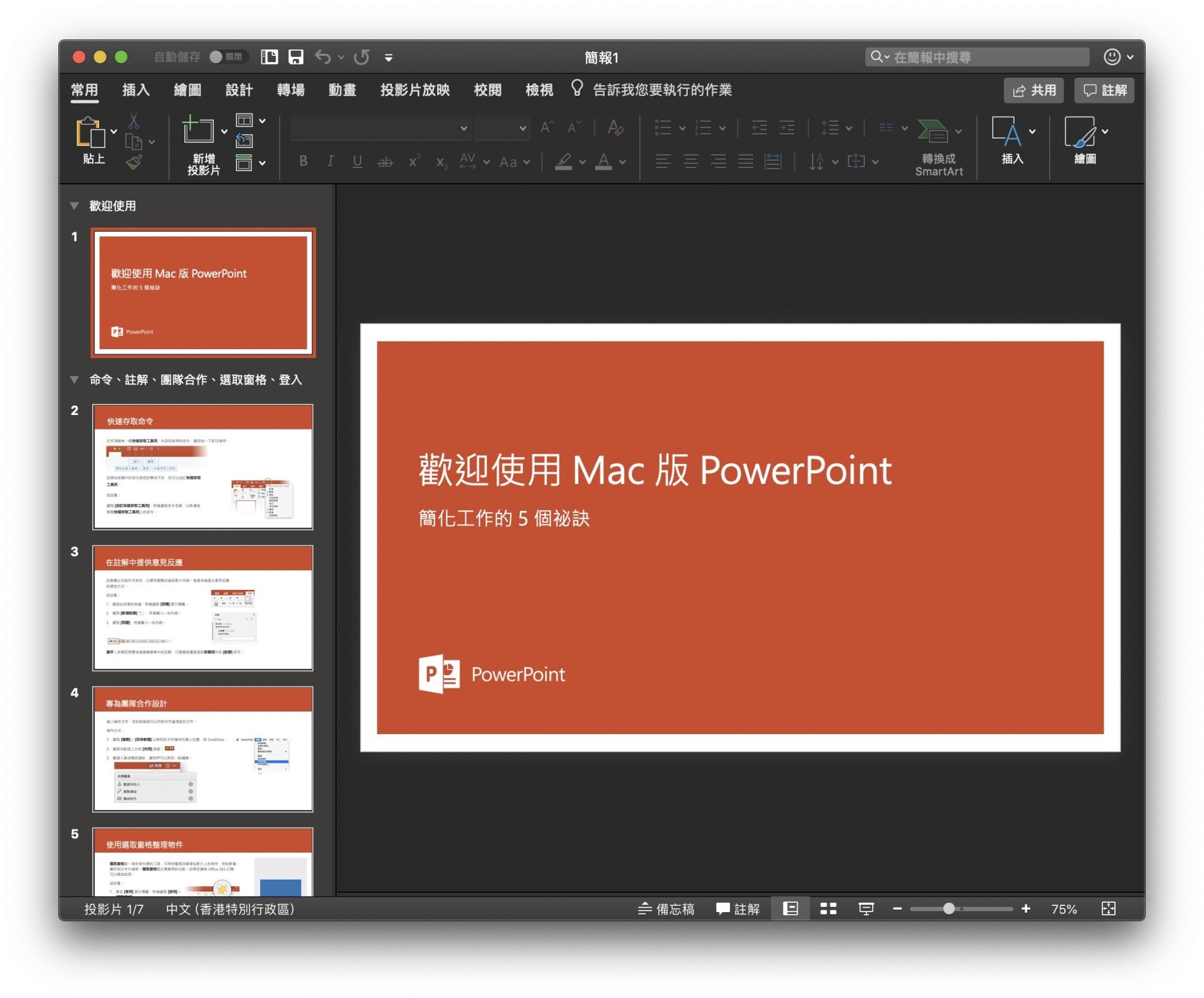The width and height of the screenshot is (1204, 998).
Task: Toggle the Notes pane in status bar
Action: (666, 908)
